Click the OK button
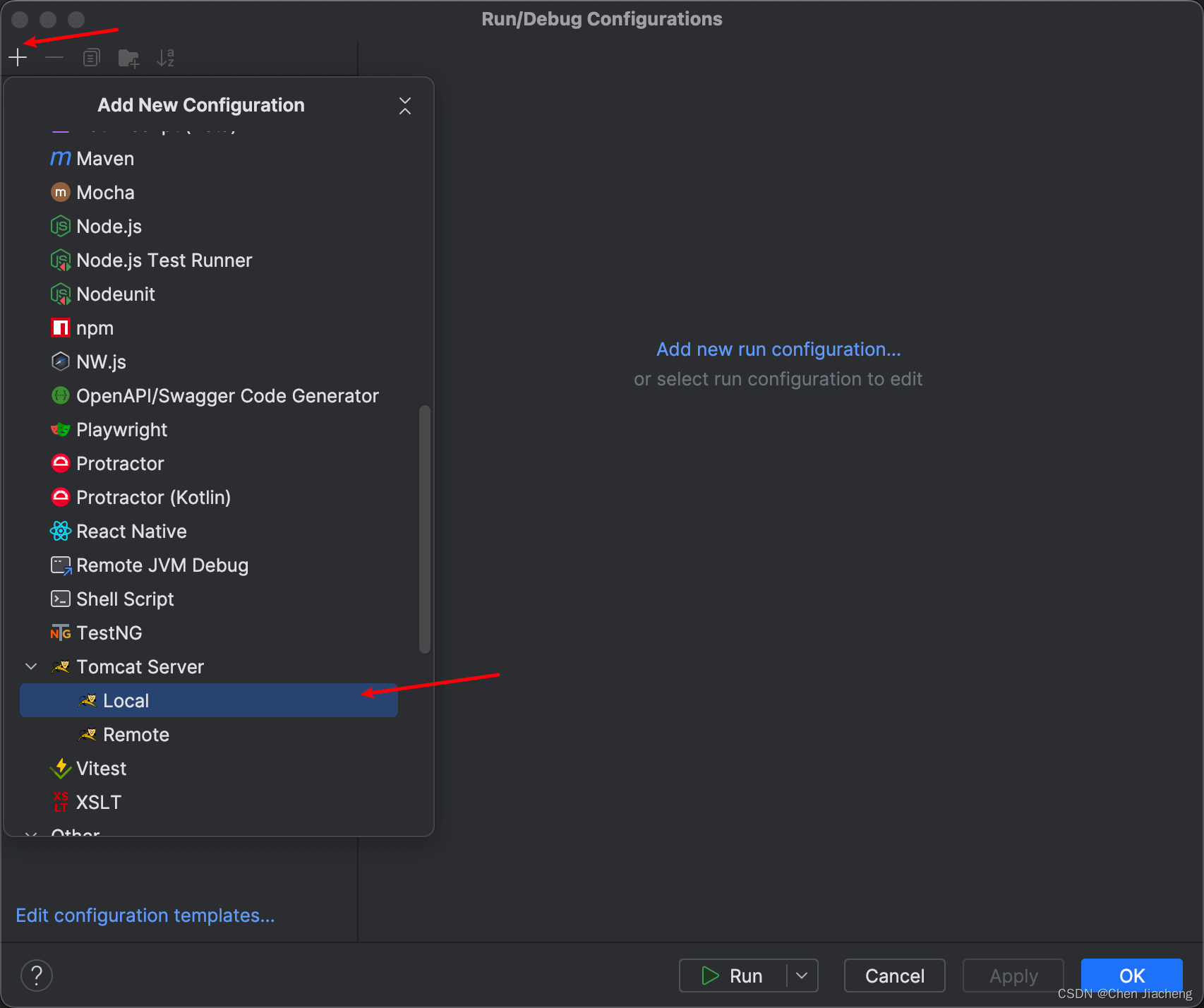 click(x=1132, y=976)
